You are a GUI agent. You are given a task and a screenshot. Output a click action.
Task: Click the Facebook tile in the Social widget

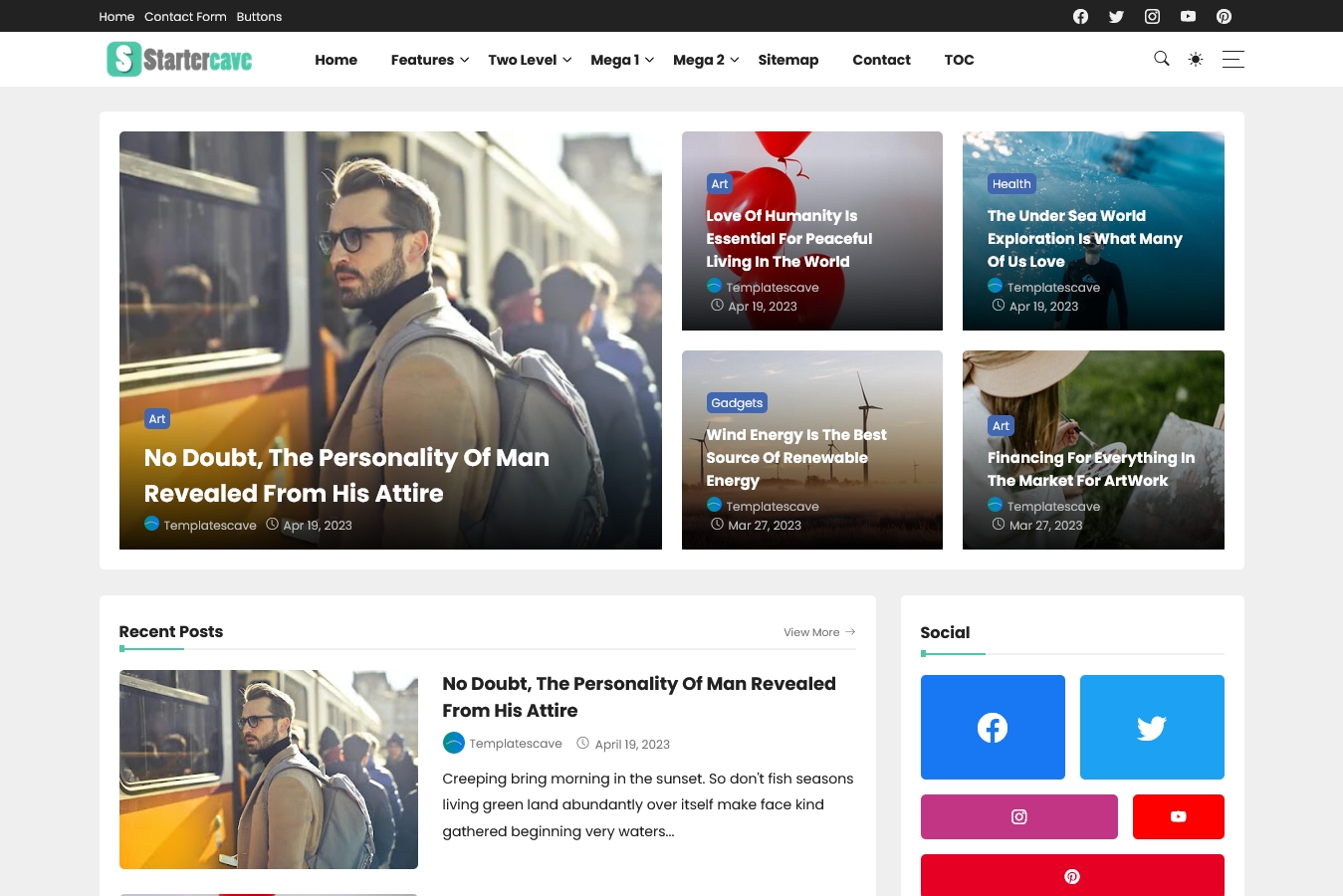992,727
